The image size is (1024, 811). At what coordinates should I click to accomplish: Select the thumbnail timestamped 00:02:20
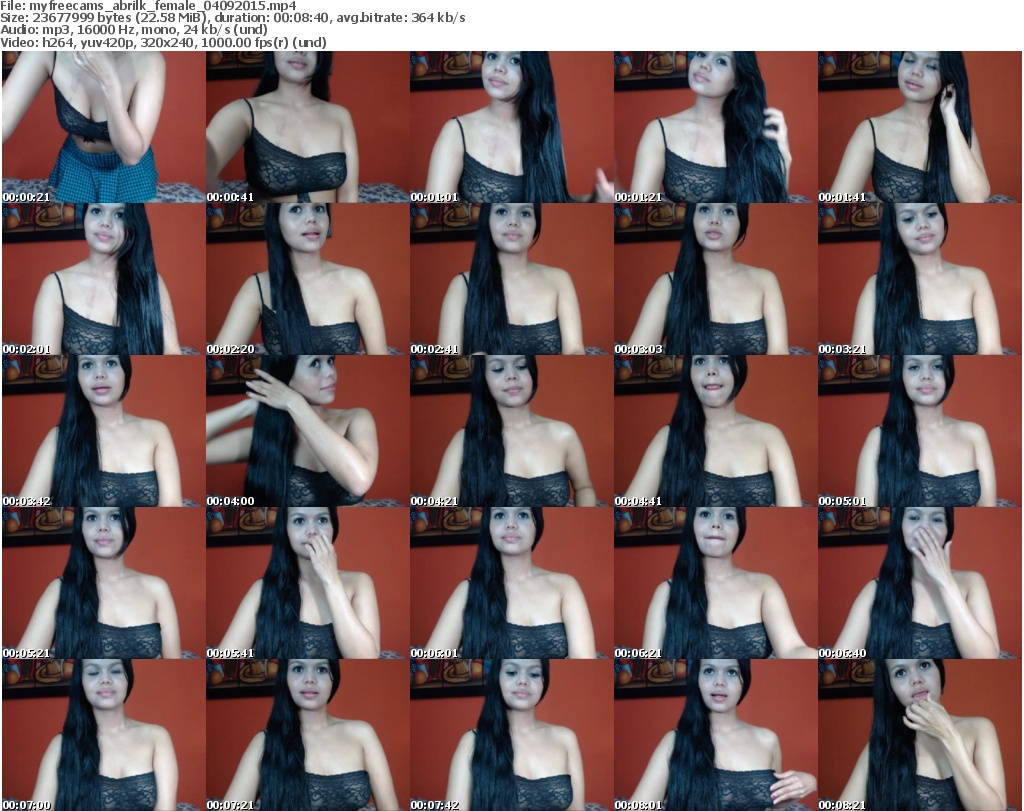[x=308, y=279]
